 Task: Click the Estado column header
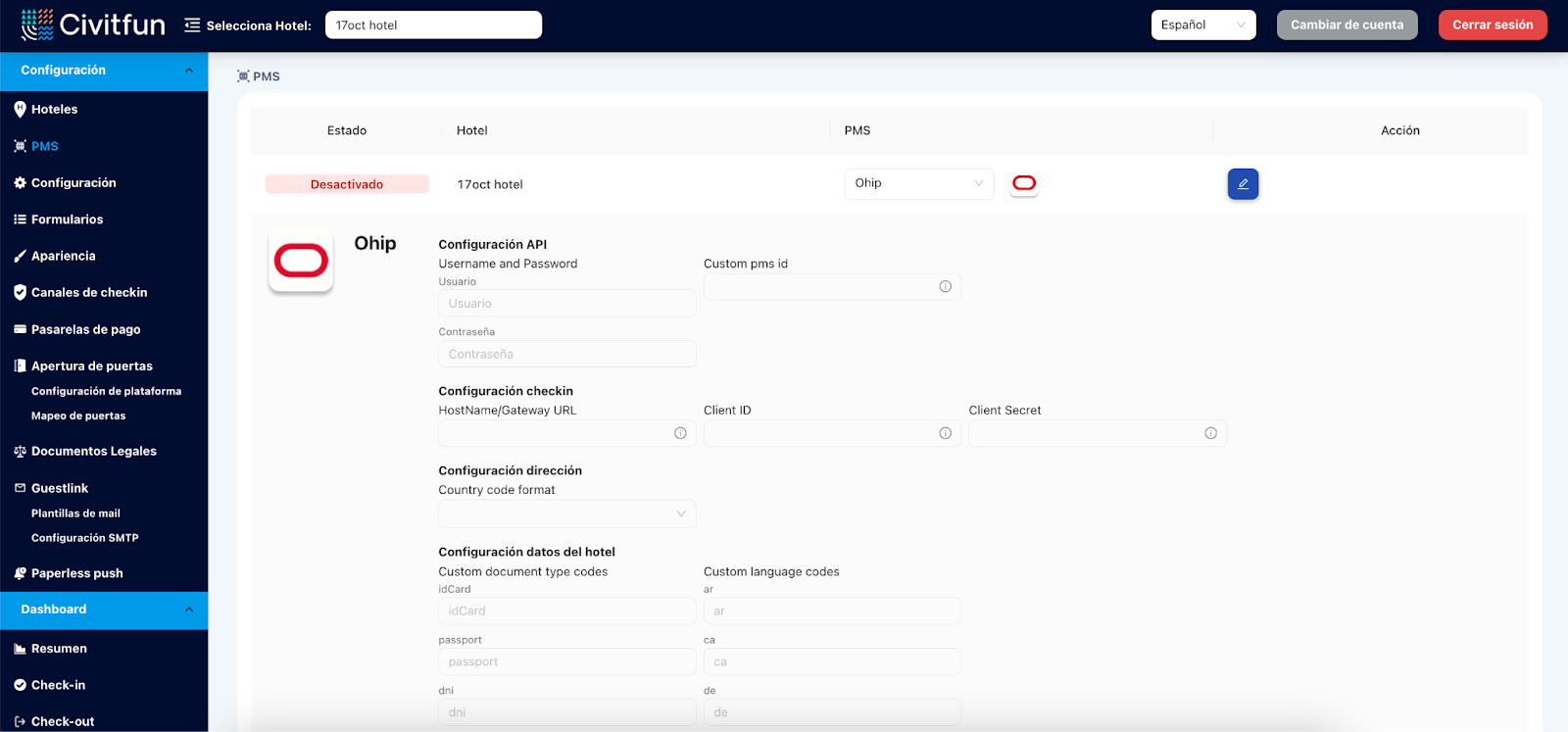(347, 130)
